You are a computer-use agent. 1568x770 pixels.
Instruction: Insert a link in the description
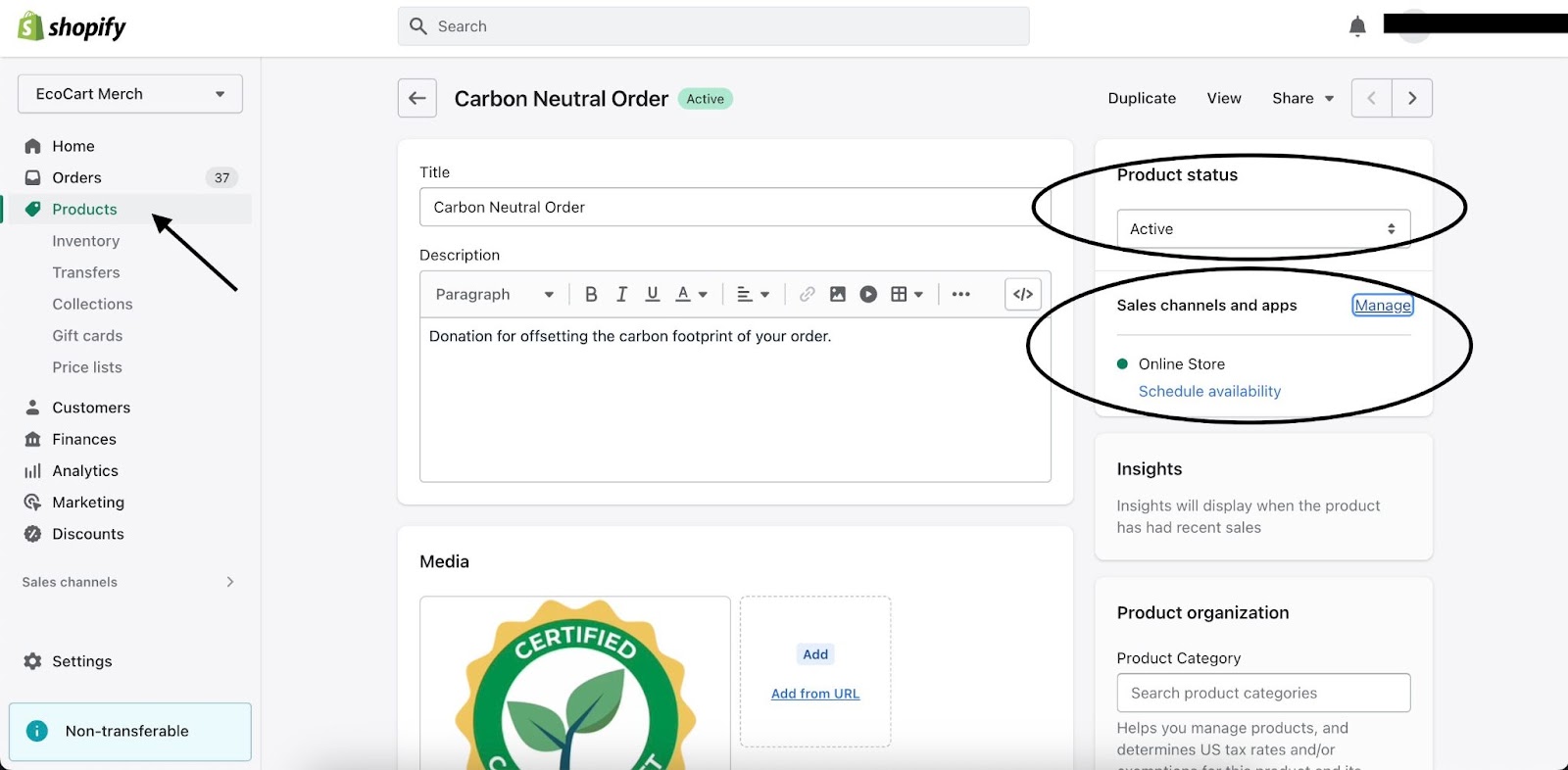[807, 294]
